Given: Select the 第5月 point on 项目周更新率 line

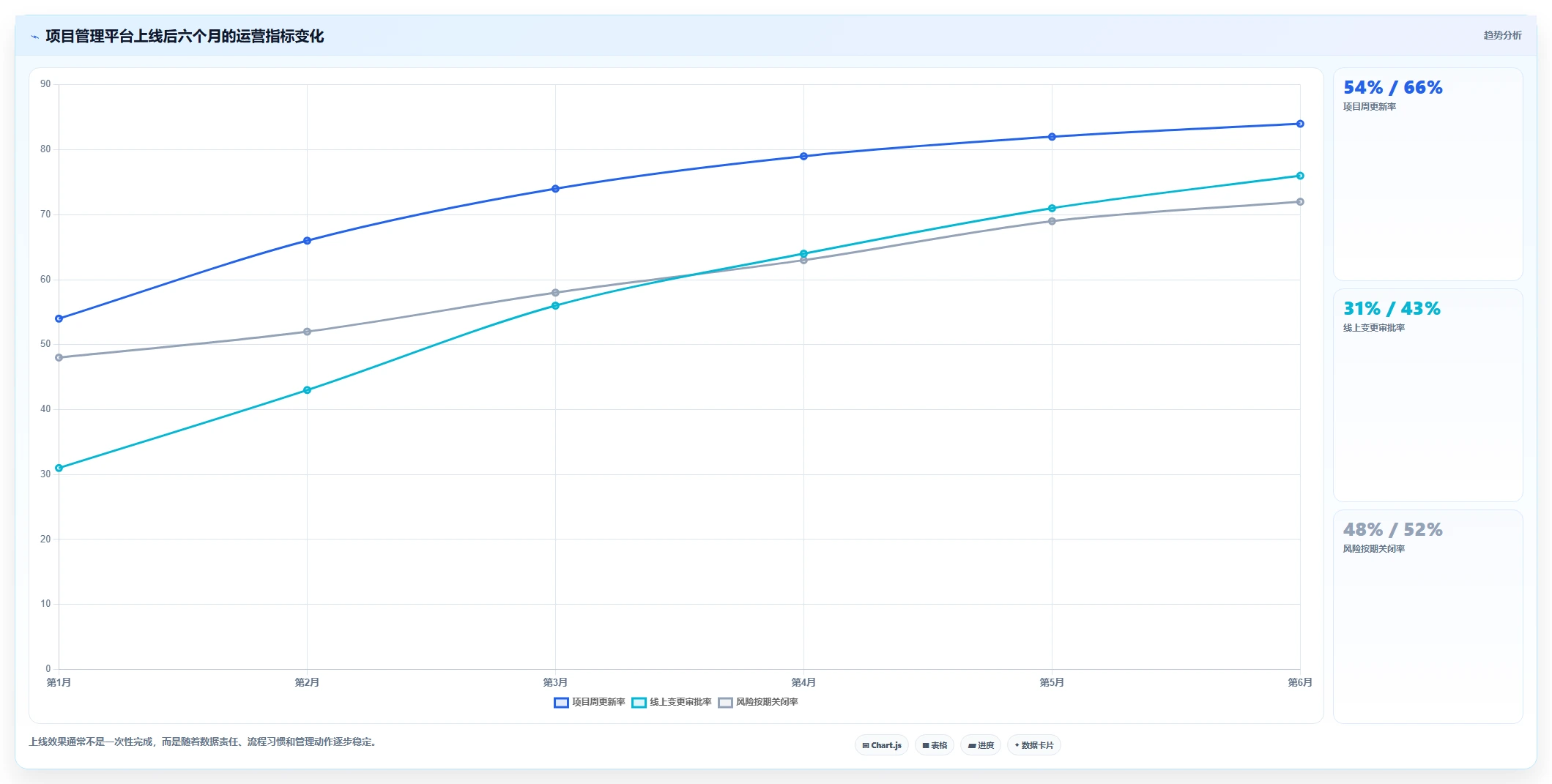Looking at the screenshot, I should click(1052, 137).
